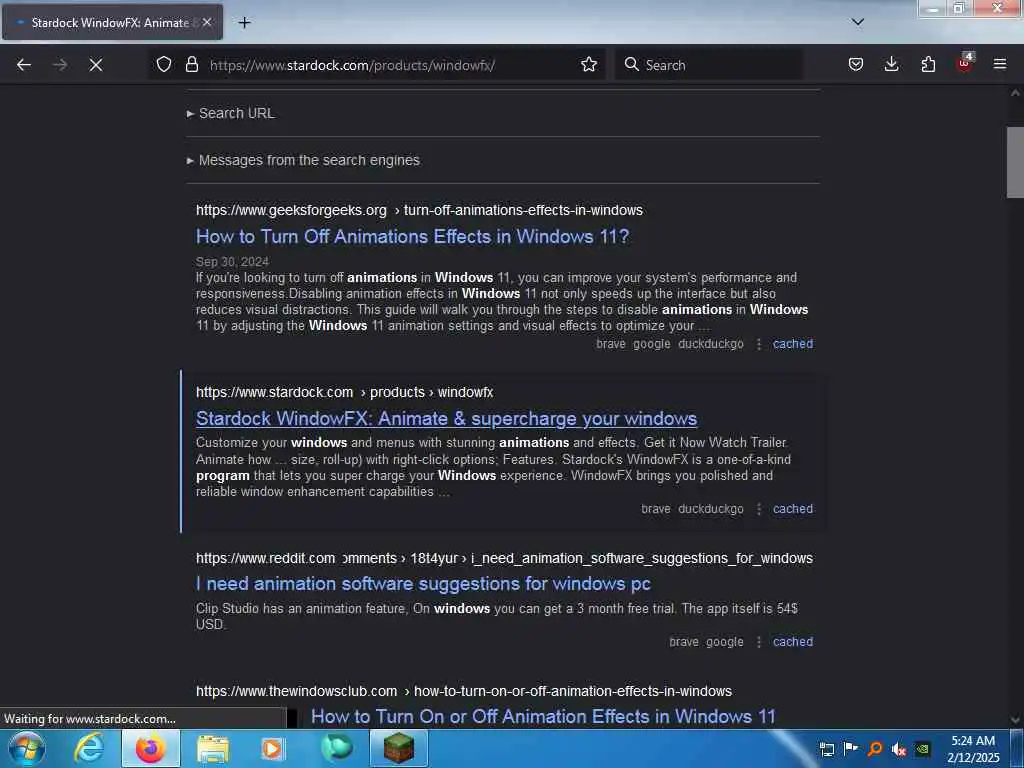Open tracking protection shield icon
Image resolution: width=1024 pixels, height=768 pixels.
click(164, 64)
